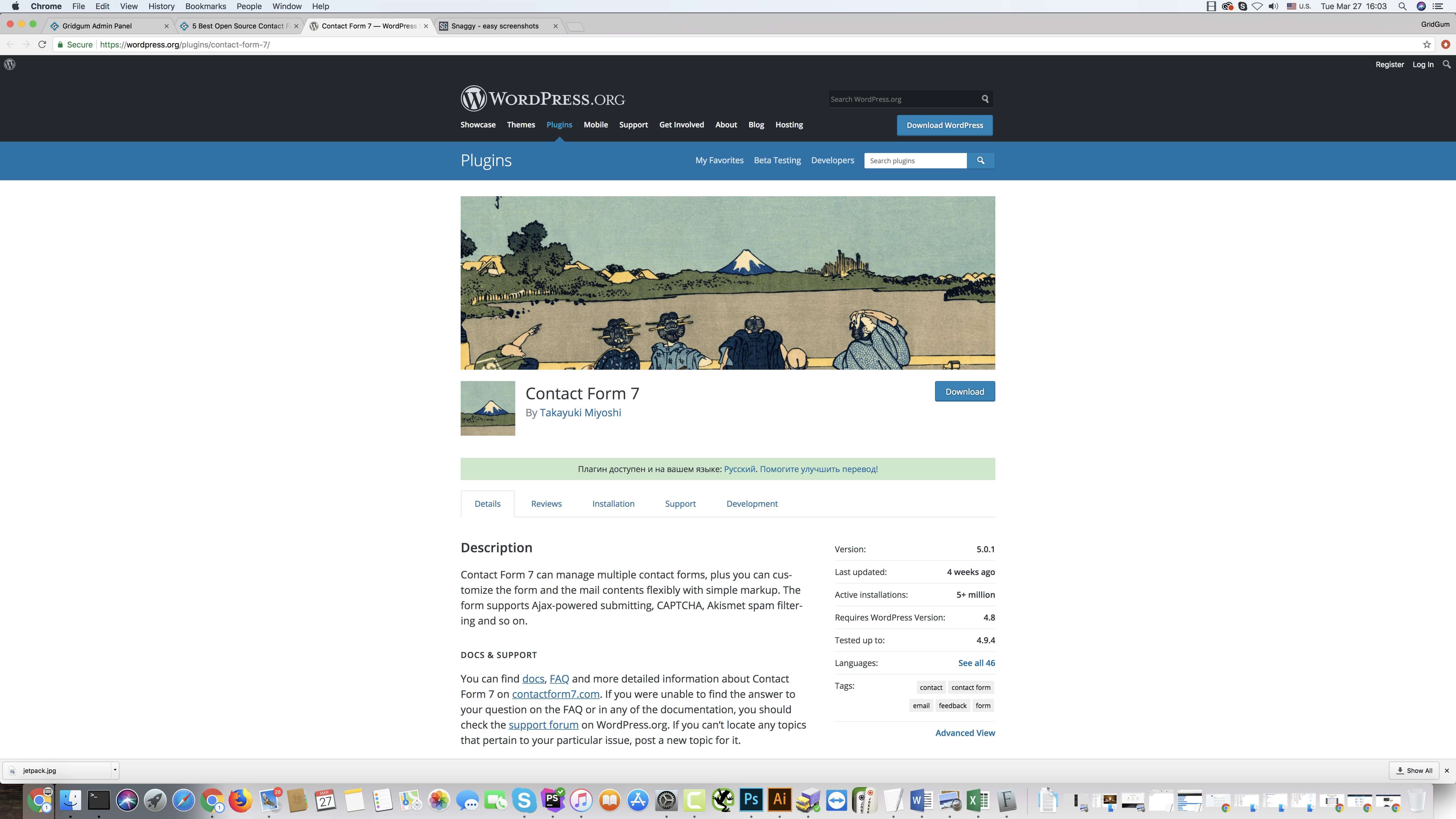Click the blue plugin search button
Screen dimensions: 1456x819
point(981,160)
